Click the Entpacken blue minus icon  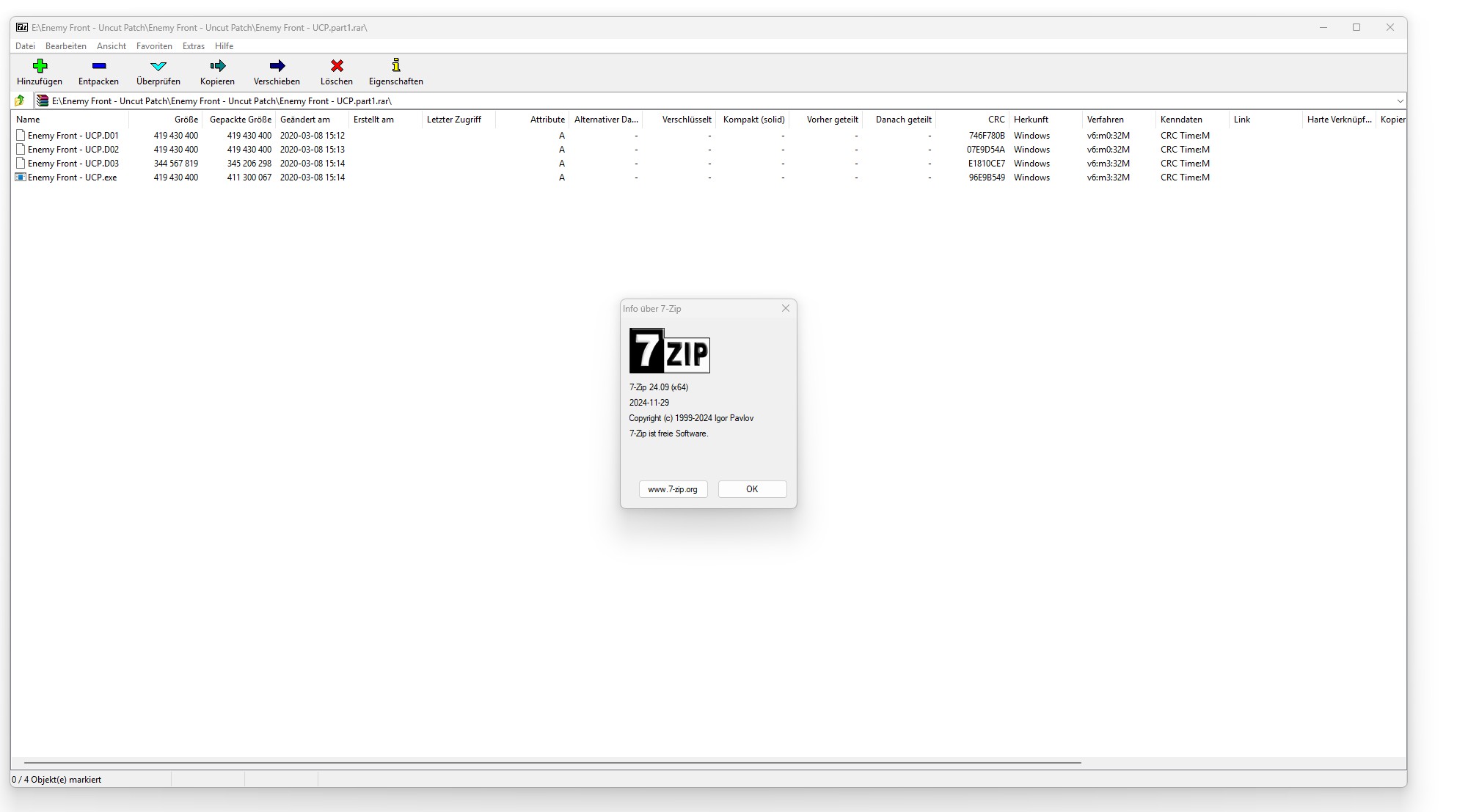pyautogui.click(x=99, y=66)
